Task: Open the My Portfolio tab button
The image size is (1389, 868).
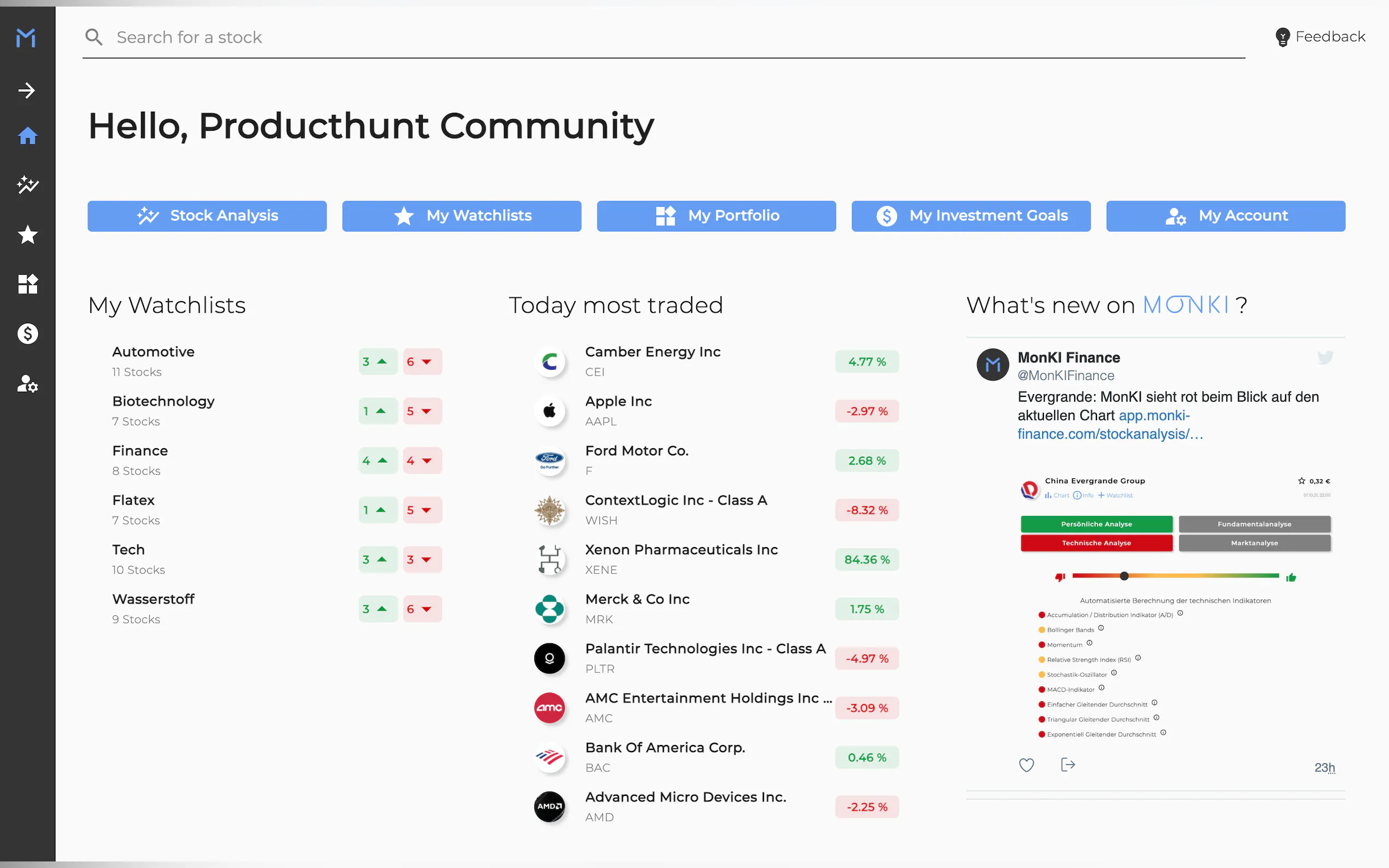Action: tap(716, 216)
